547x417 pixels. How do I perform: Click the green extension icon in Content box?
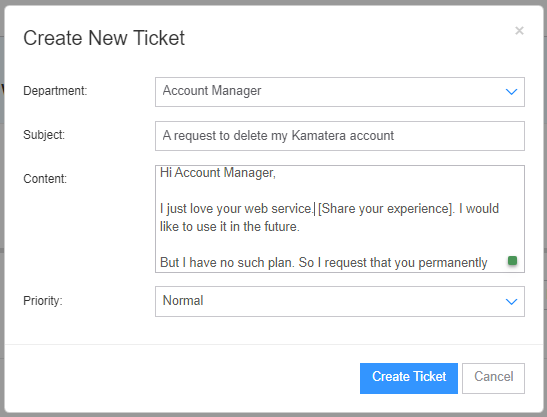pyautogui.click(x=512, y=260)
